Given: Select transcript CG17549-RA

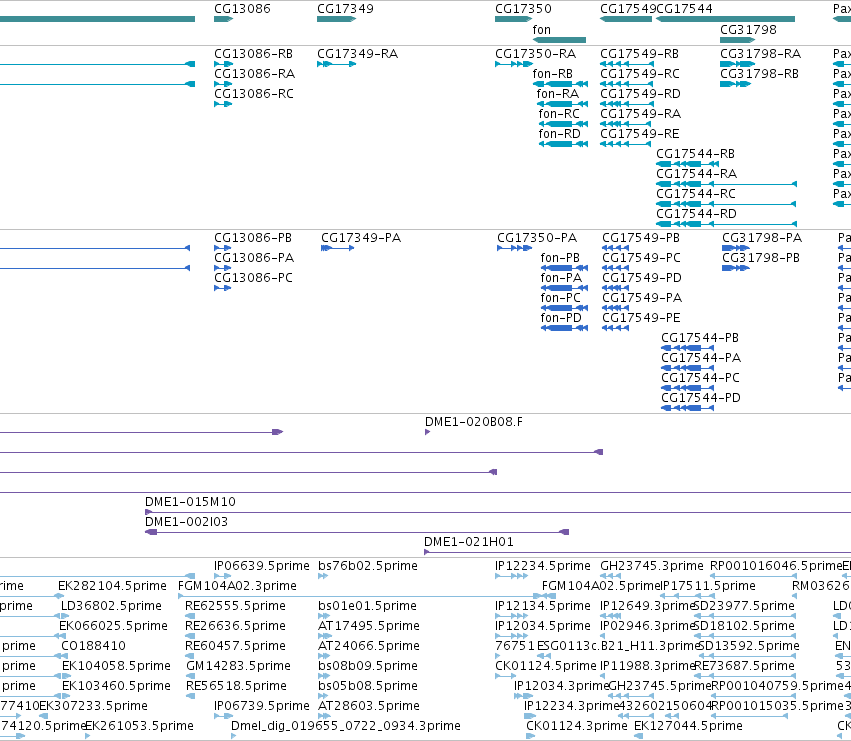Looking at the screenshot, I should pyautogui.click(x=640, y=114).
